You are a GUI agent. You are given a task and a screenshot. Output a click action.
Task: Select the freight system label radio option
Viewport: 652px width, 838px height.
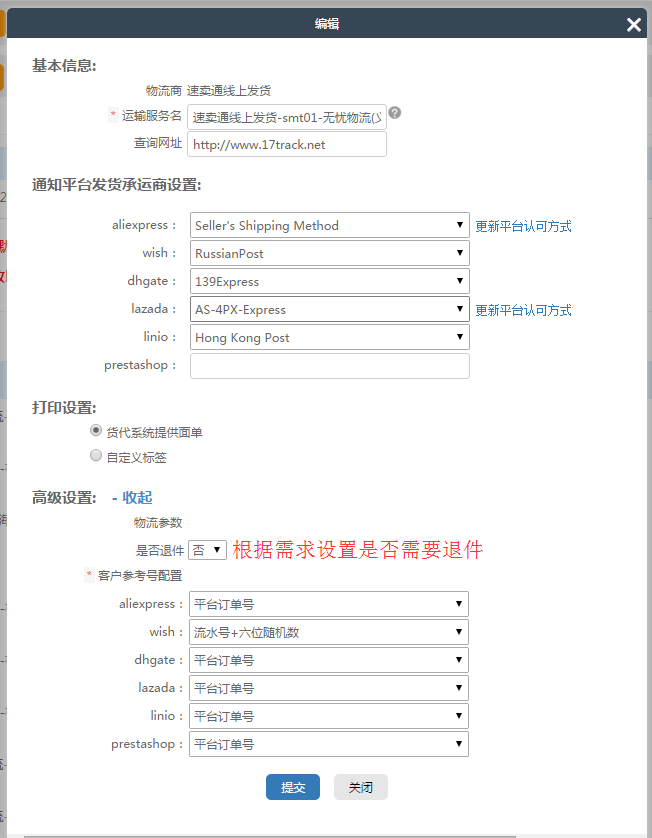point(96,431)
